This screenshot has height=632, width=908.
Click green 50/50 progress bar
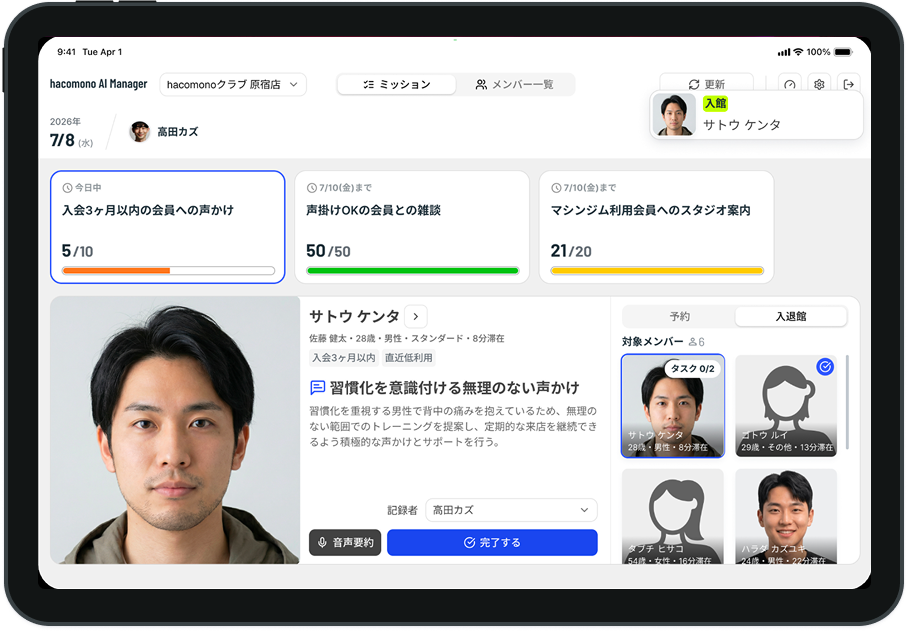coord(412,271)
